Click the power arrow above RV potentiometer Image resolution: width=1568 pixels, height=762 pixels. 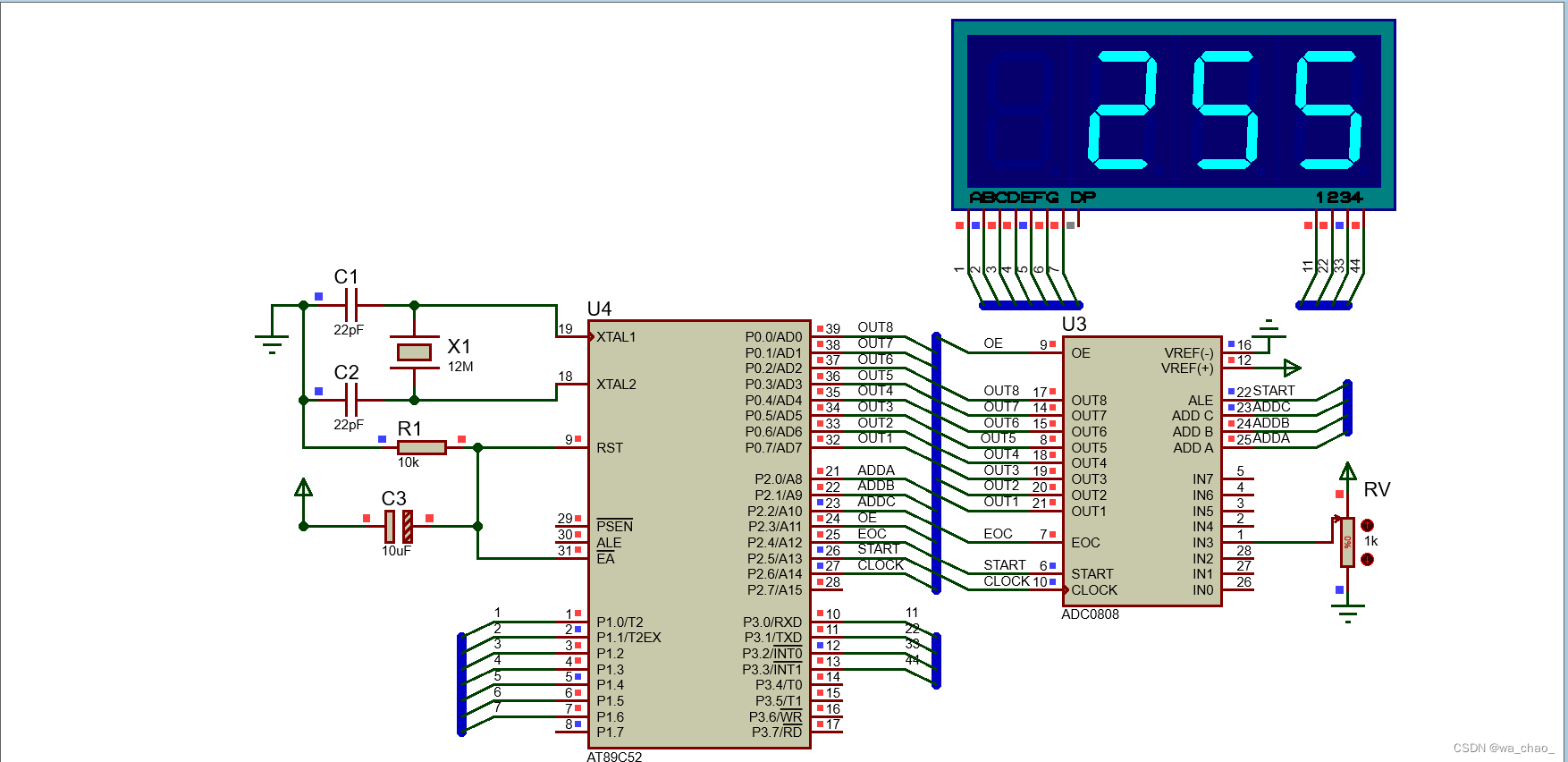click(x=1347, y=471)
